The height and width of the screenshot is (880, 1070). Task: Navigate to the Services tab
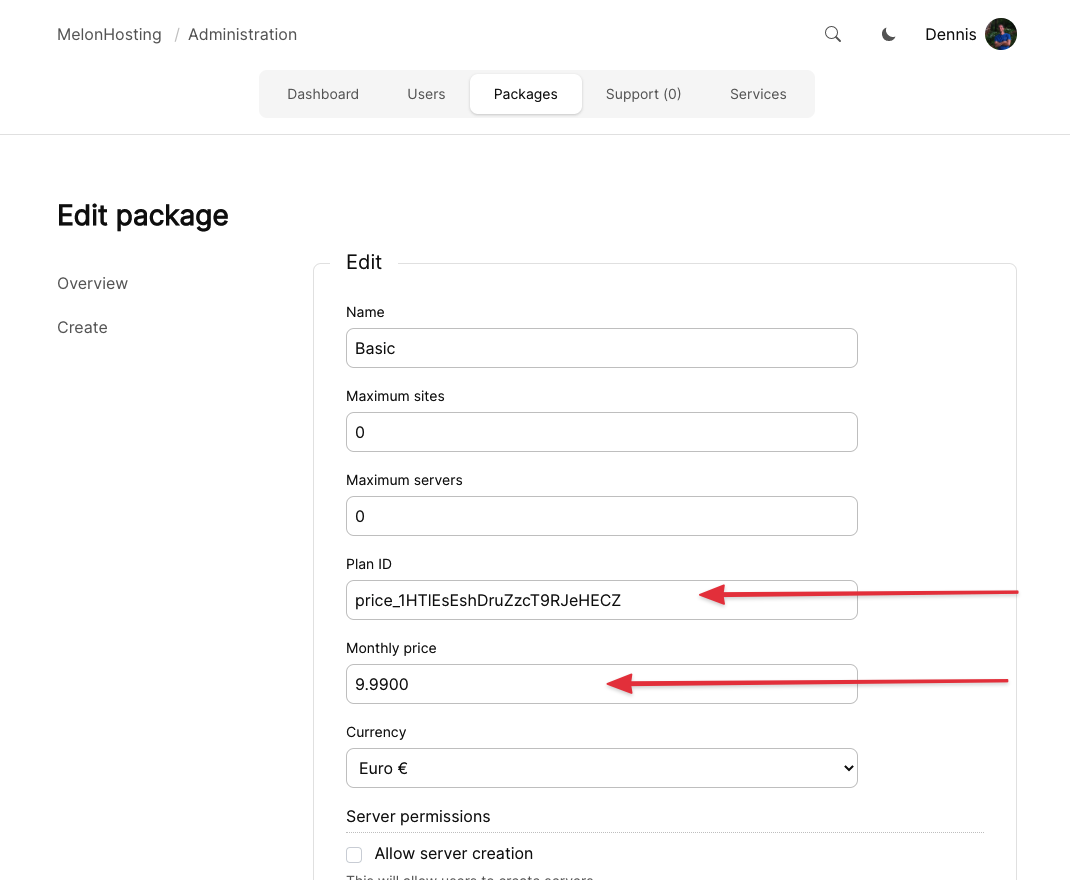[x=758, y=94]
